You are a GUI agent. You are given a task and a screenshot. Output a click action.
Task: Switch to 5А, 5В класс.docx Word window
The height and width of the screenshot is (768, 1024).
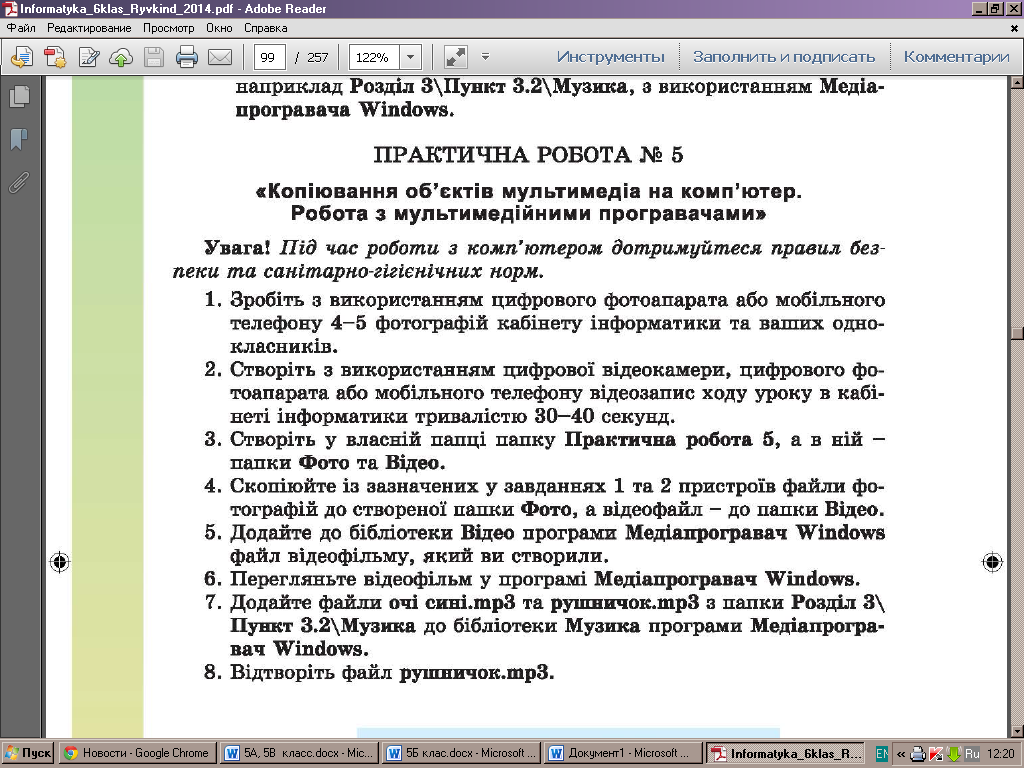[299, 754]
